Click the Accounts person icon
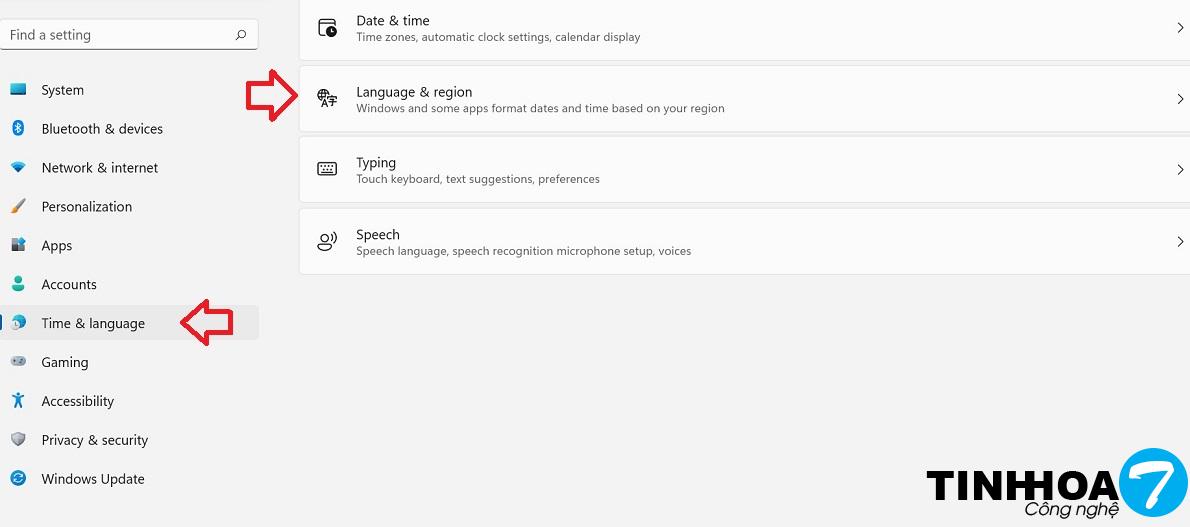 [18, 284]
